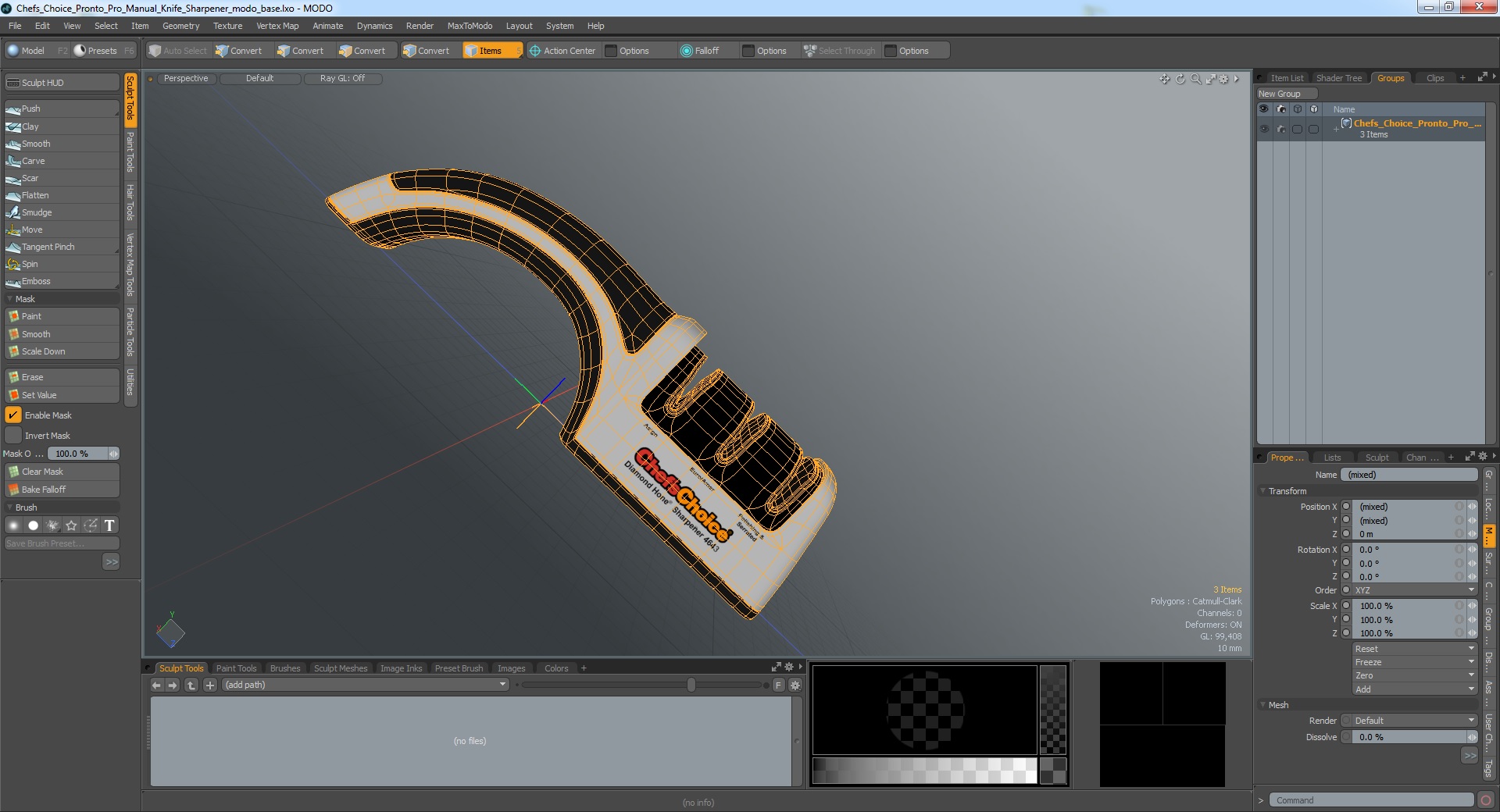
Task: Open the viewport settings gear
Action: (1224, 79)
